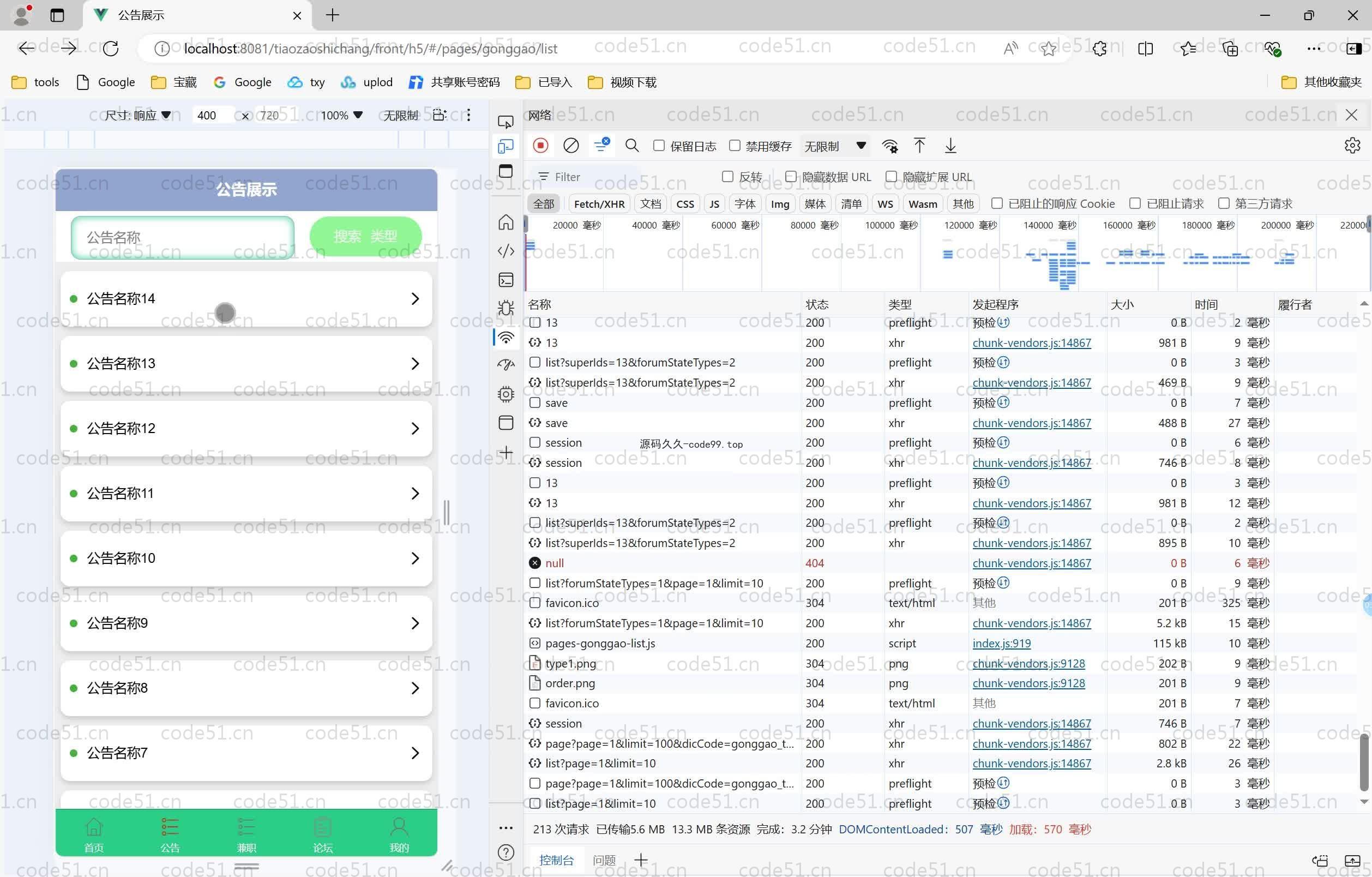The width and height of the screenshot is (1372, 877).
Task: Filter requests by Fetch/XHR
Action: pos(599,204)
